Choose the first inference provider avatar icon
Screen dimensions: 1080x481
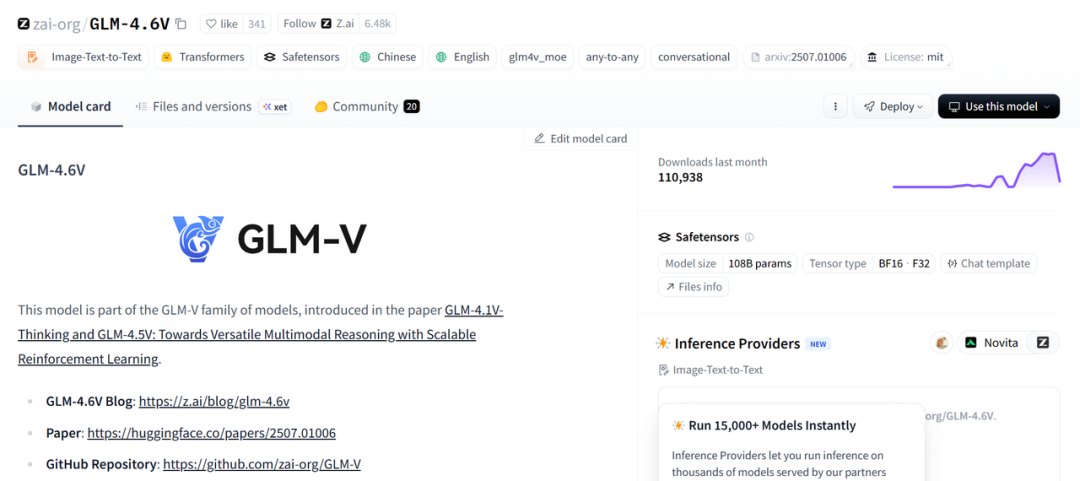(941, 343)
